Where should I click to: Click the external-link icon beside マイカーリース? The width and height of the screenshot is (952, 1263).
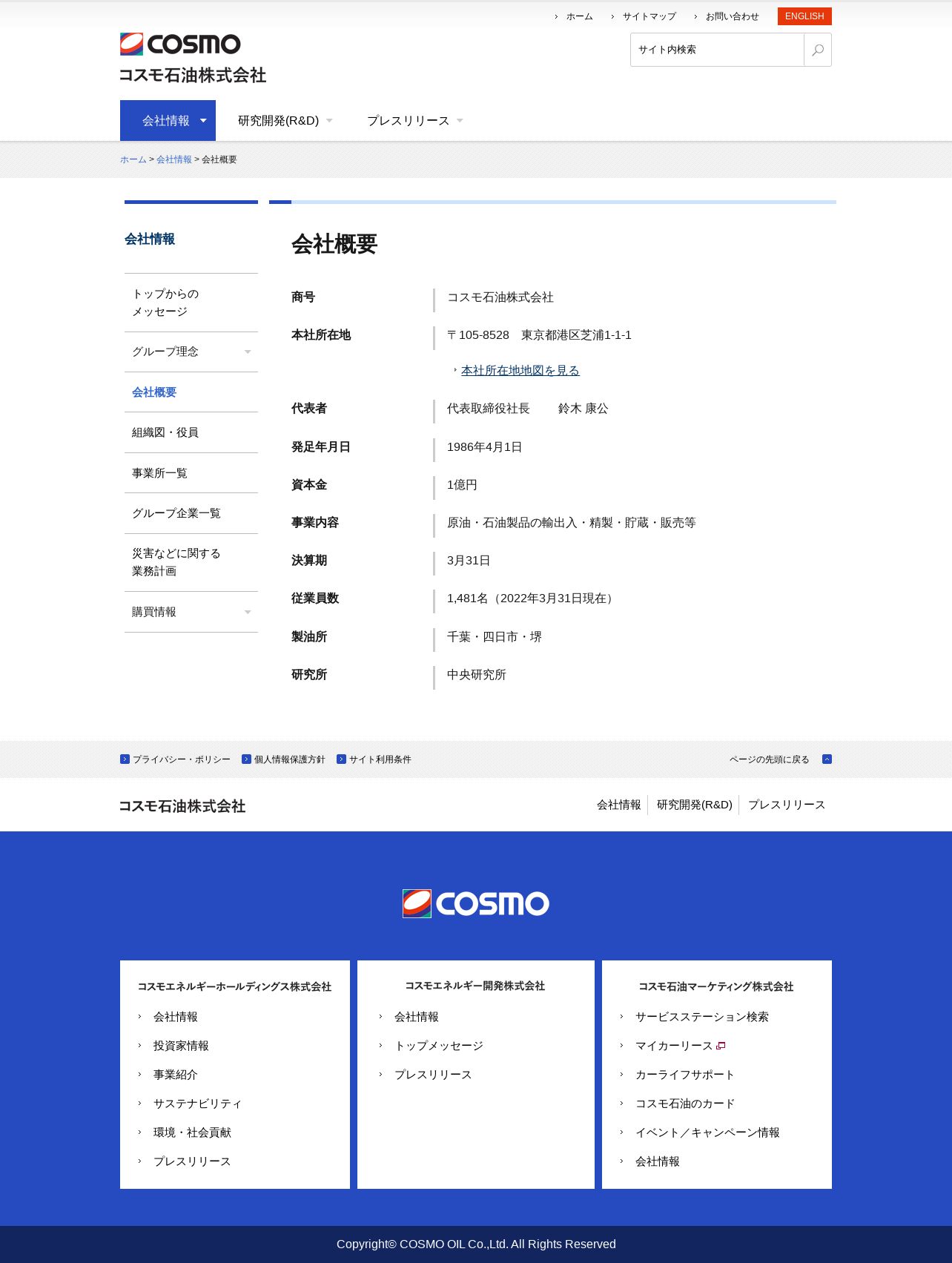(x=721, y=1046)
